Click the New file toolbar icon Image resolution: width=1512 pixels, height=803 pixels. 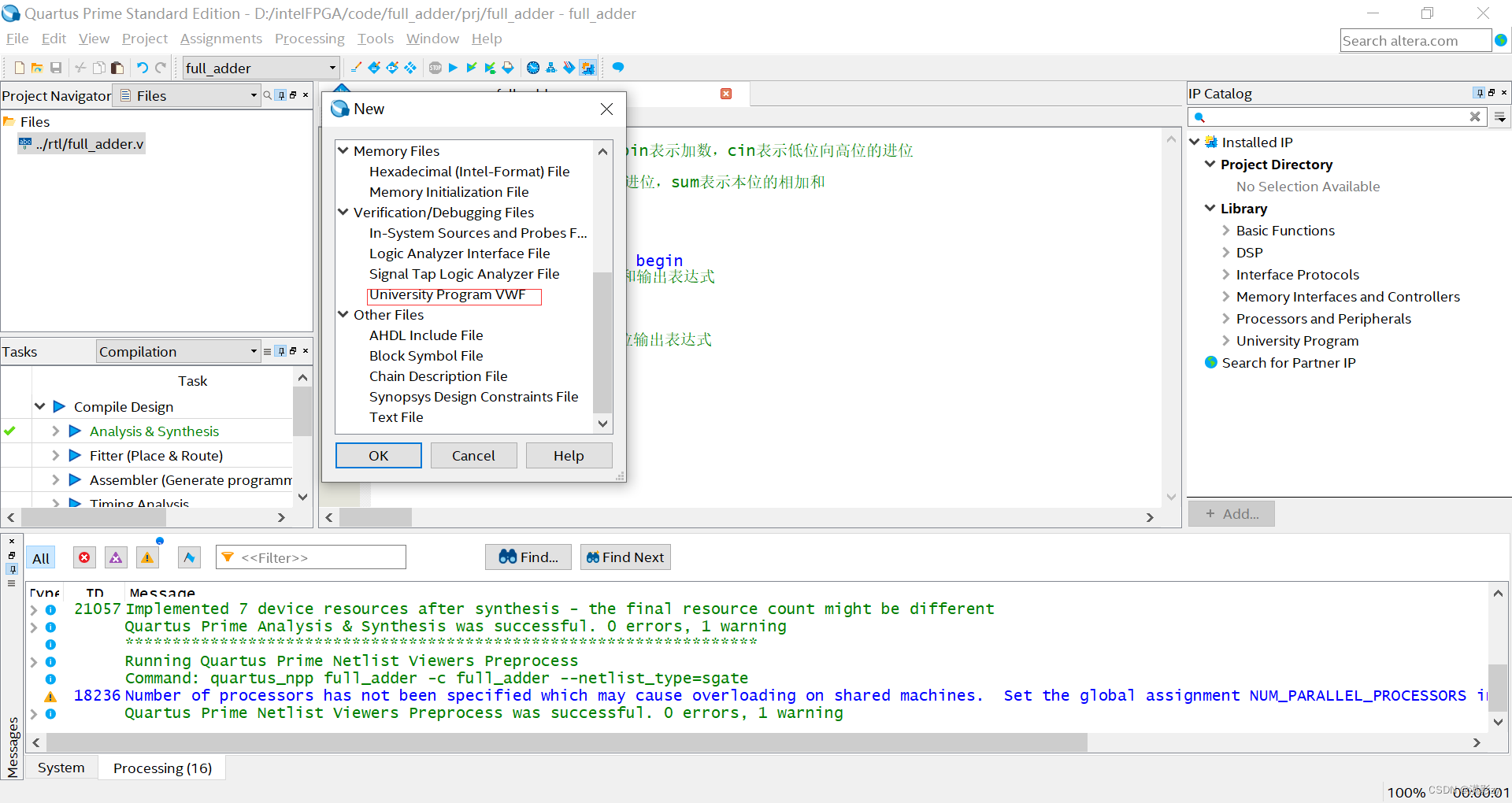(20, 68)
